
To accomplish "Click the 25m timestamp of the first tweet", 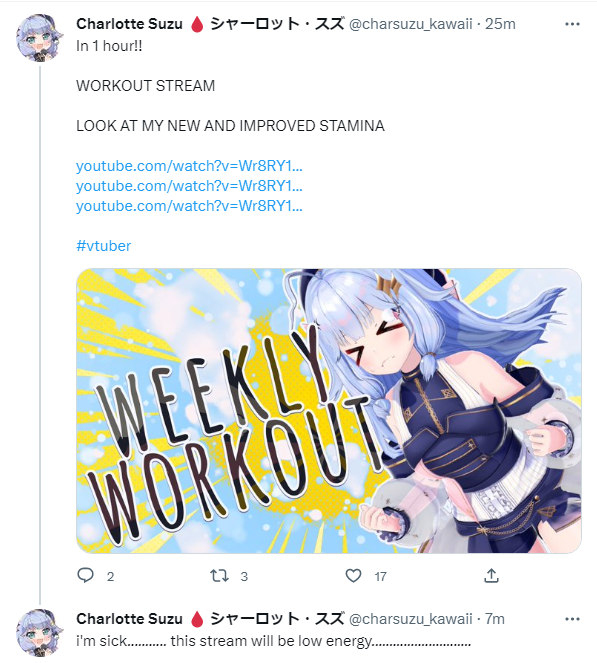I will [500, 24].
